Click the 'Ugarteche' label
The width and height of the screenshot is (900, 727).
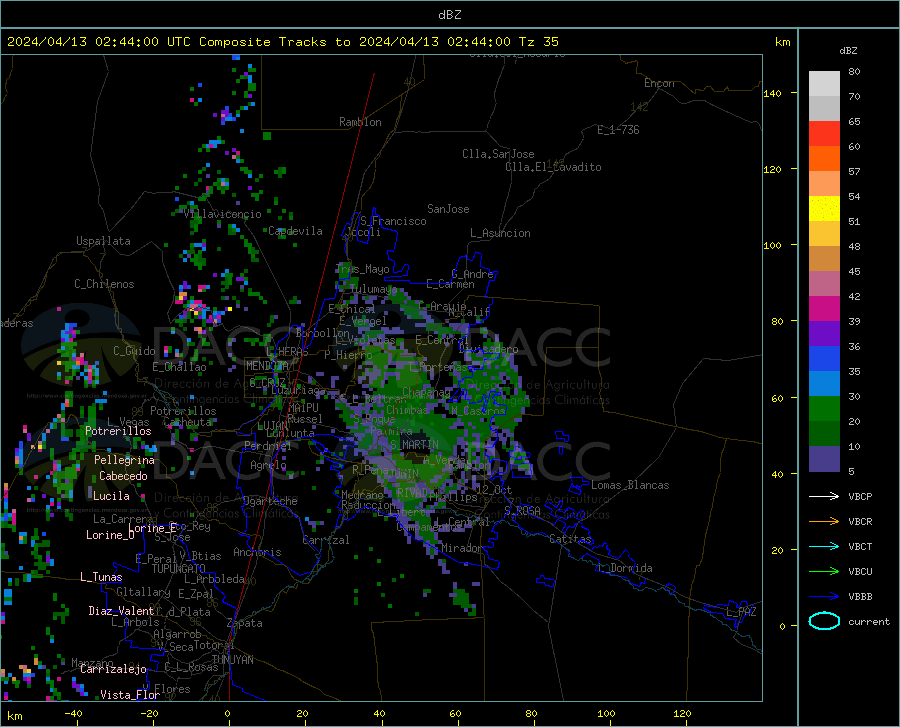point(270,501)
